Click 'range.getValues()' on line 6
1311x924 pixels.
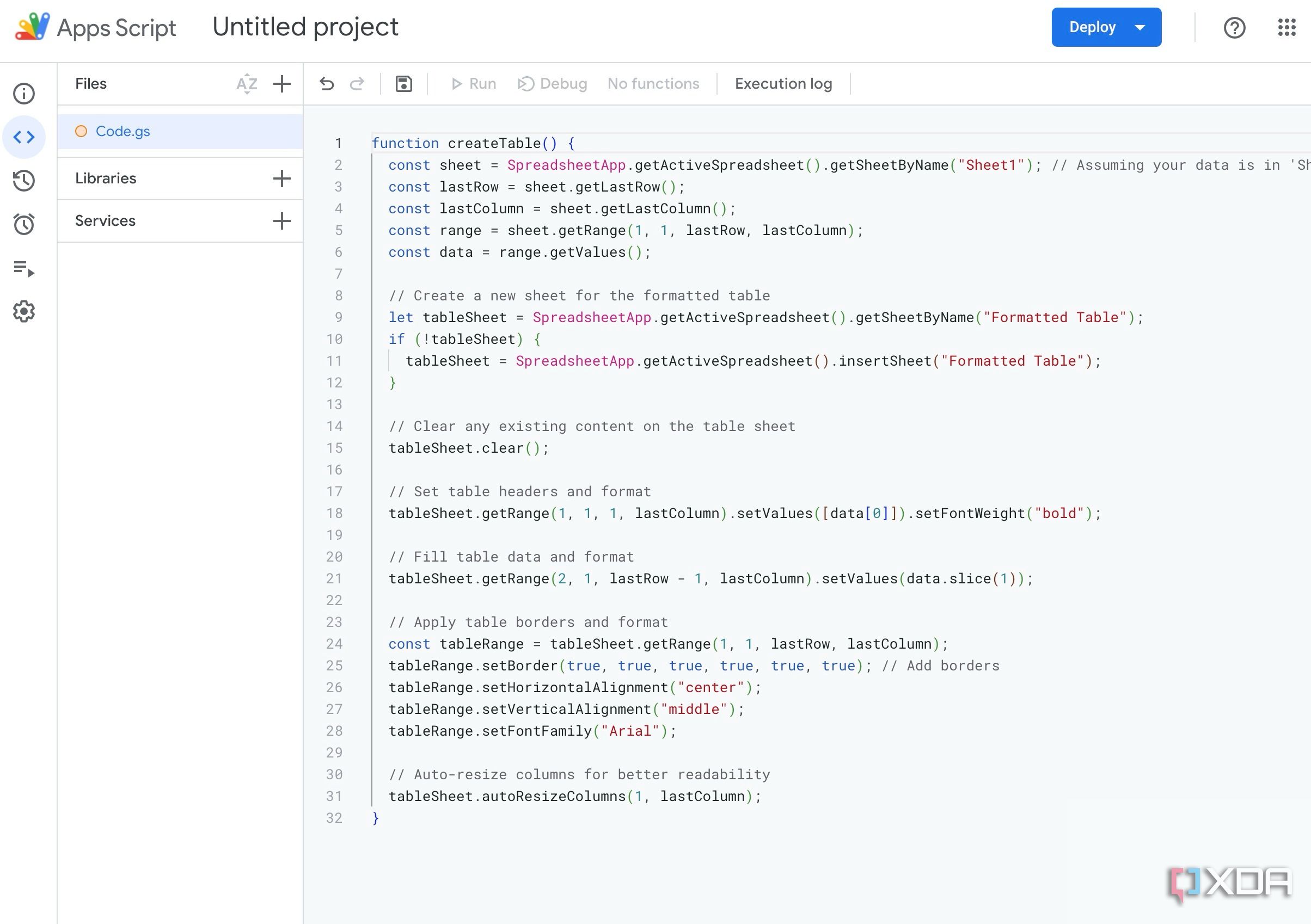571,252
